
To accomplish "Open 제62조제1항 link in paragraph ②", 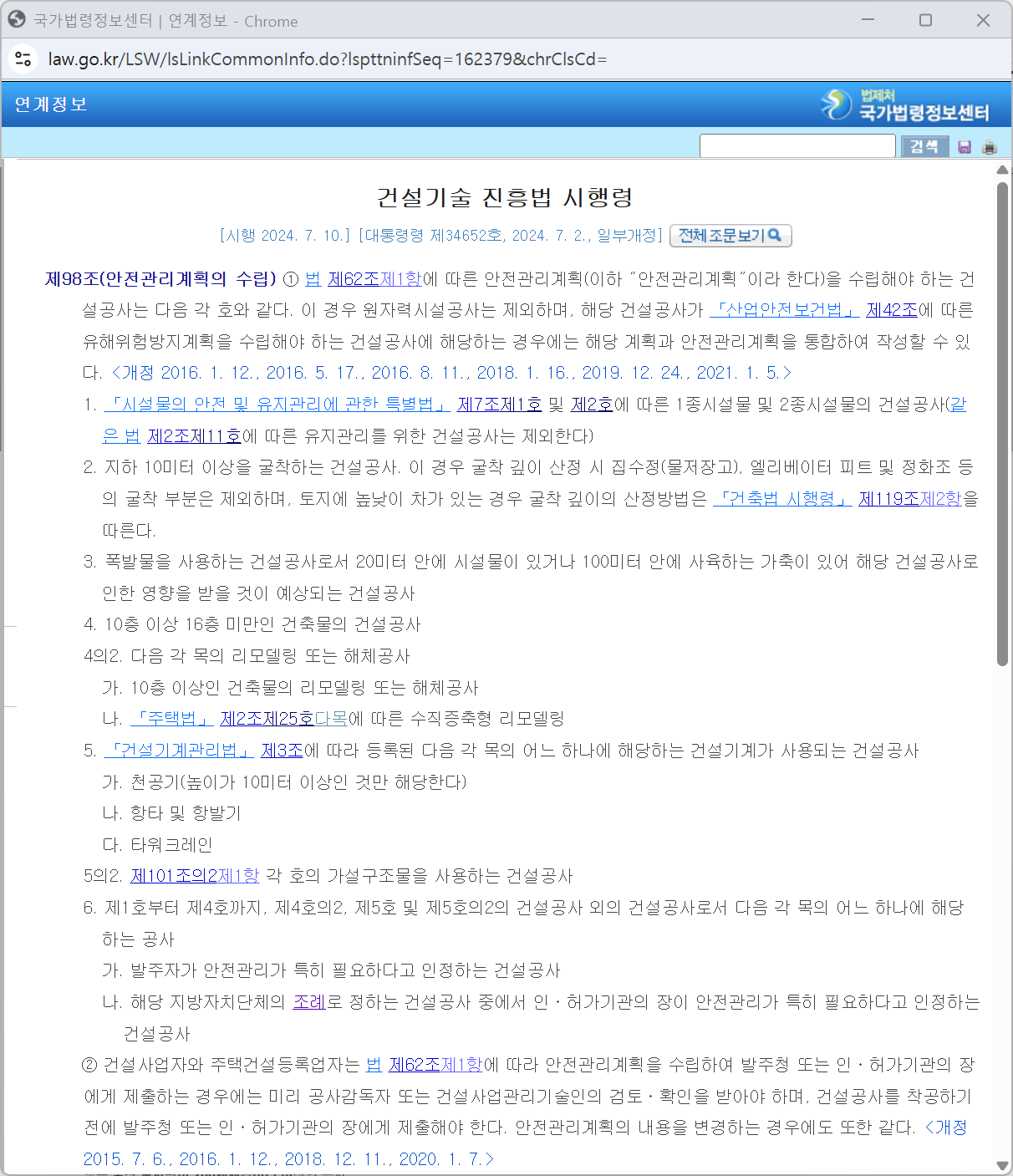I will pos(436,1065).
